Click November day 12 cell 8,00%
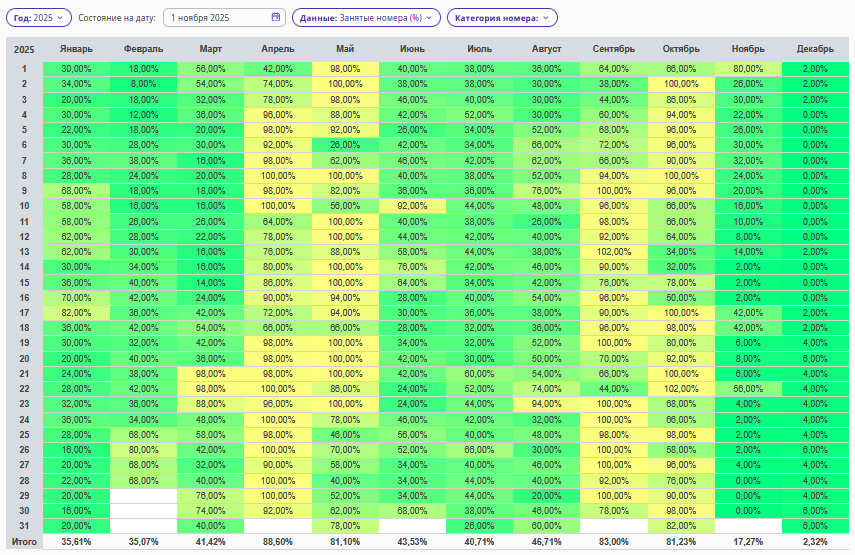 [748, 237]
